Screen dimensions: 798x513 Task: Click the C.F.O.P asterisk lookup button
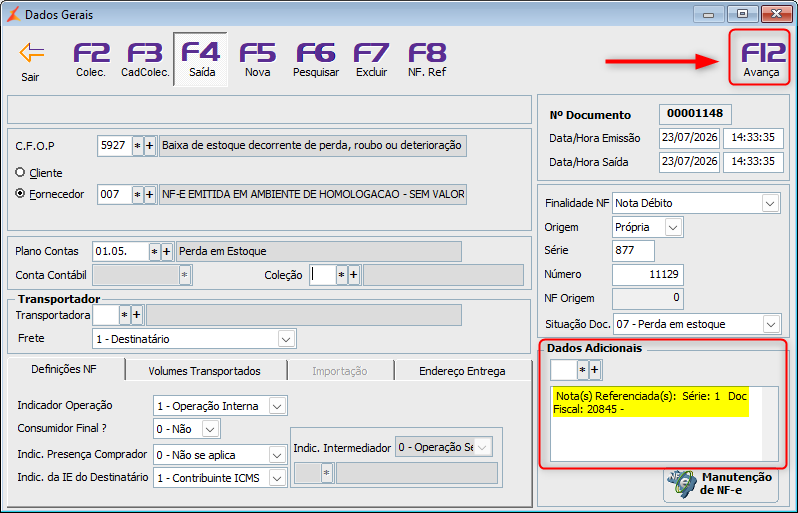tap(137, 146)
